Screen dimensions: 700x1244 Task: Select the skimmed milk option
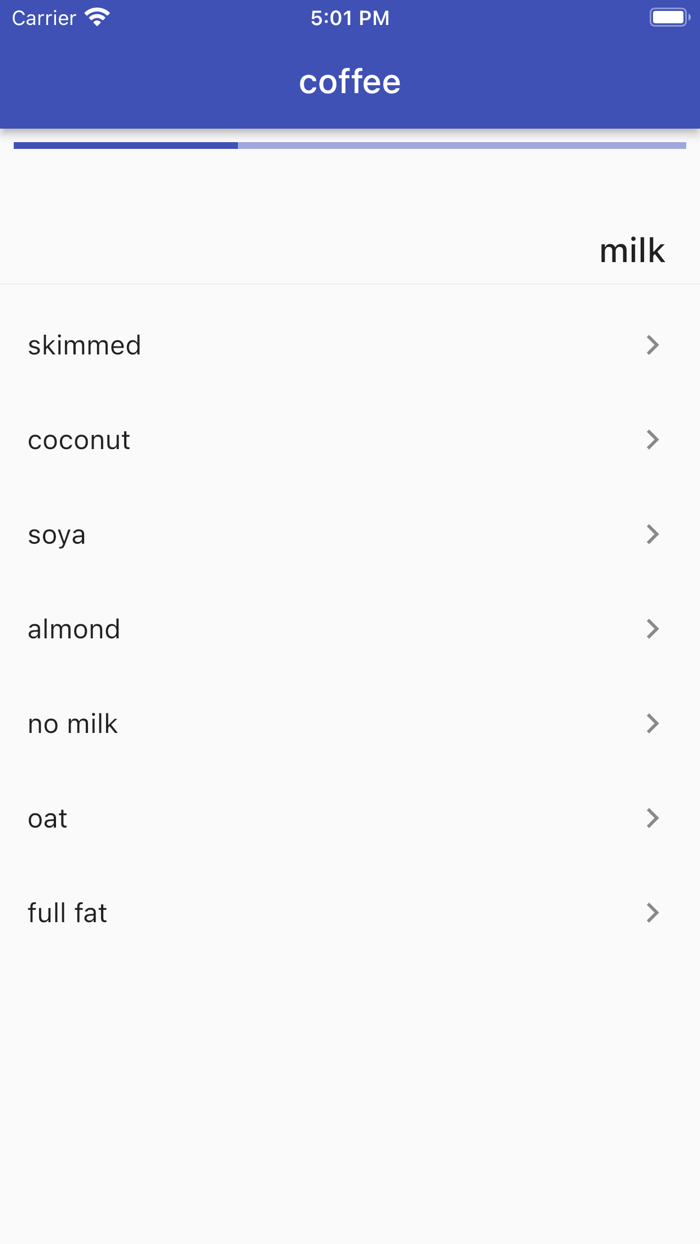click(x=85, y=345)
